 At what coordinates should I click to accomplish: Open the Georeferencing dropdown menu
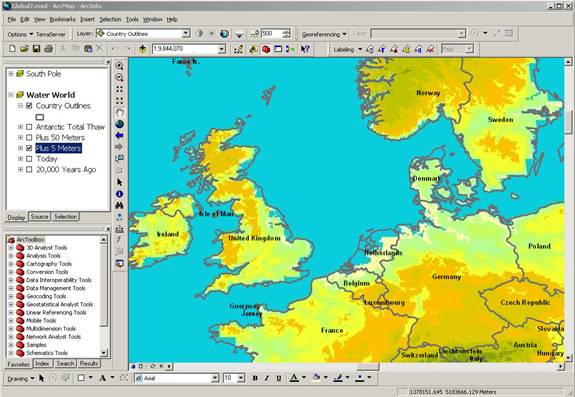pyautogui.click(x=324, y=34)
